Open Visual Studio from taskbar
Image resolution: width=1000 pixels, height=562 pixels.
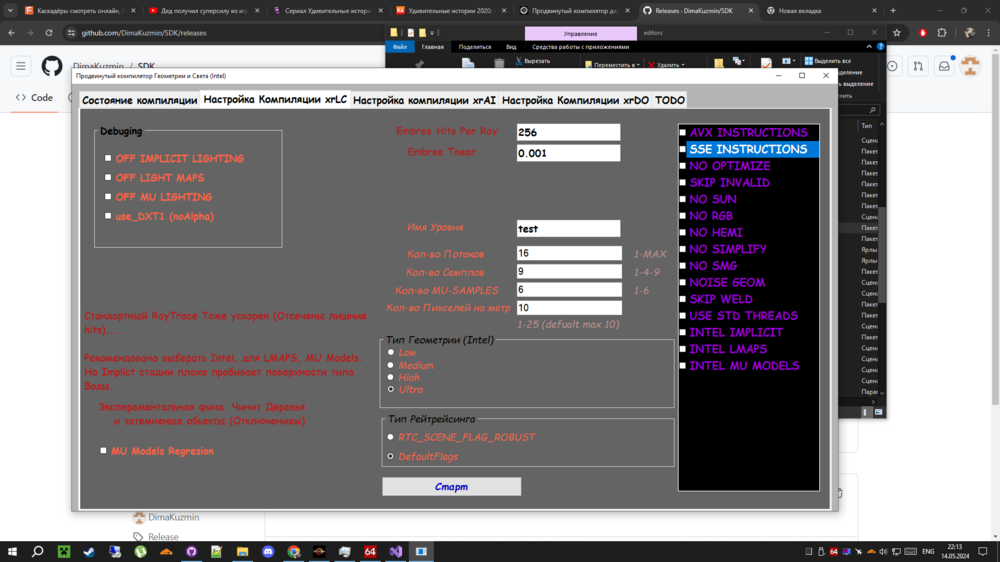click(x=395, y=551)
